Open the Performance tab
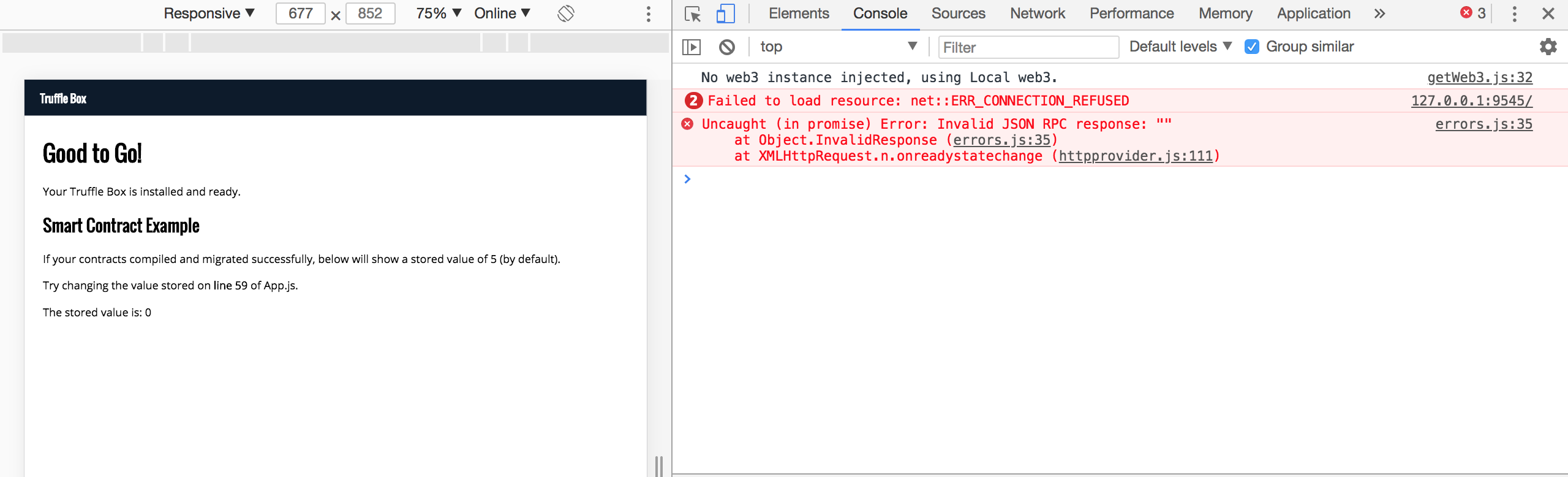This screenshot has height=477, width=1568. click(1132, 13)
